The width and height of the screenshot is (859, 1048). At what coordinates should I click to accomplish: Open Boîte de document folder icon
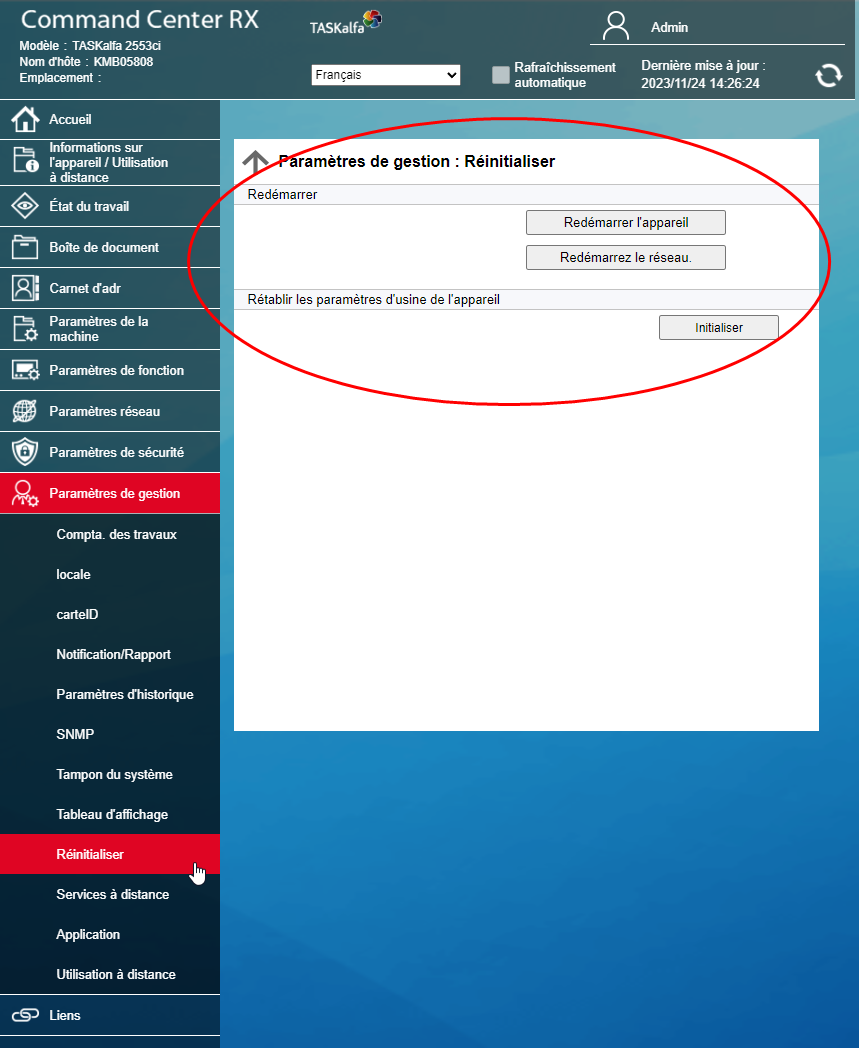[25, 247]
